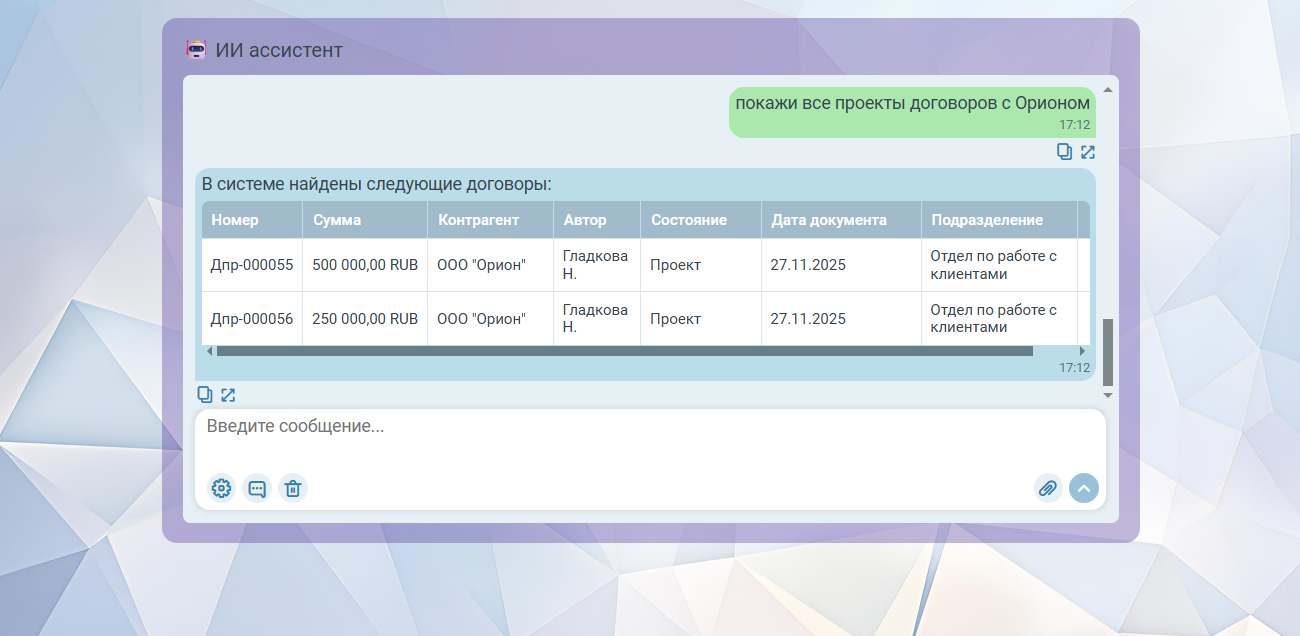1300x636 pixels.
Task: Open the assistant settings gear
Action: tap(221, 488)
